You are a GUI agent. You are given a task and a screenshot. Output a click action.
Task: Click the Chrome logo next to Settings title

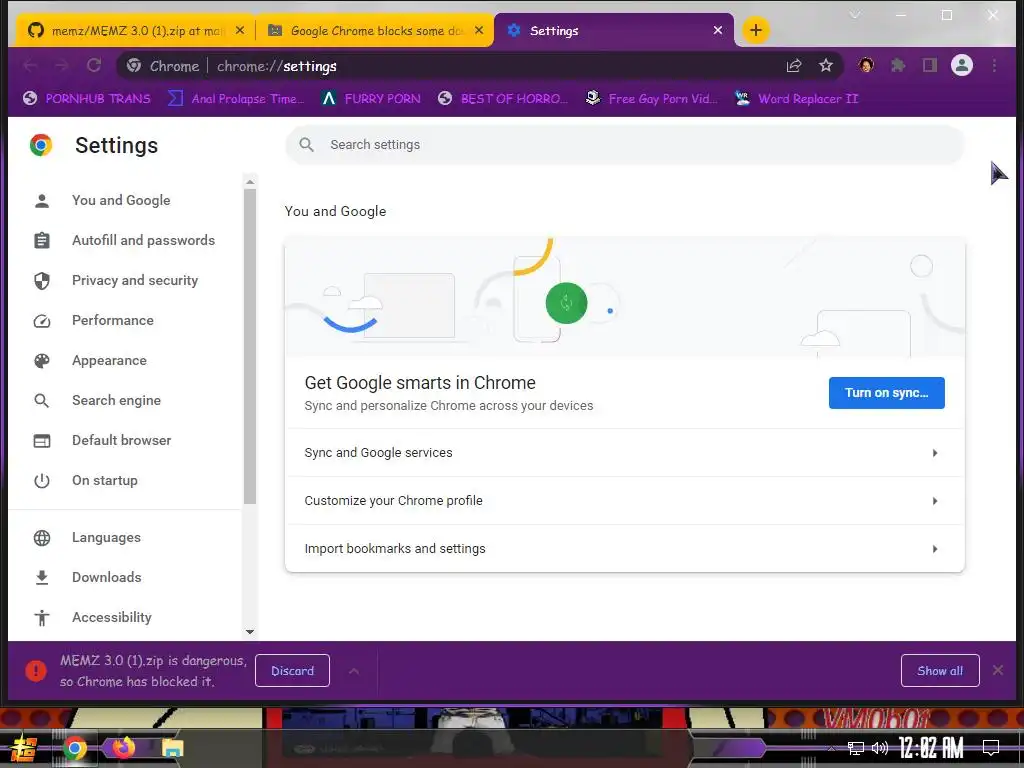point(40,145)
